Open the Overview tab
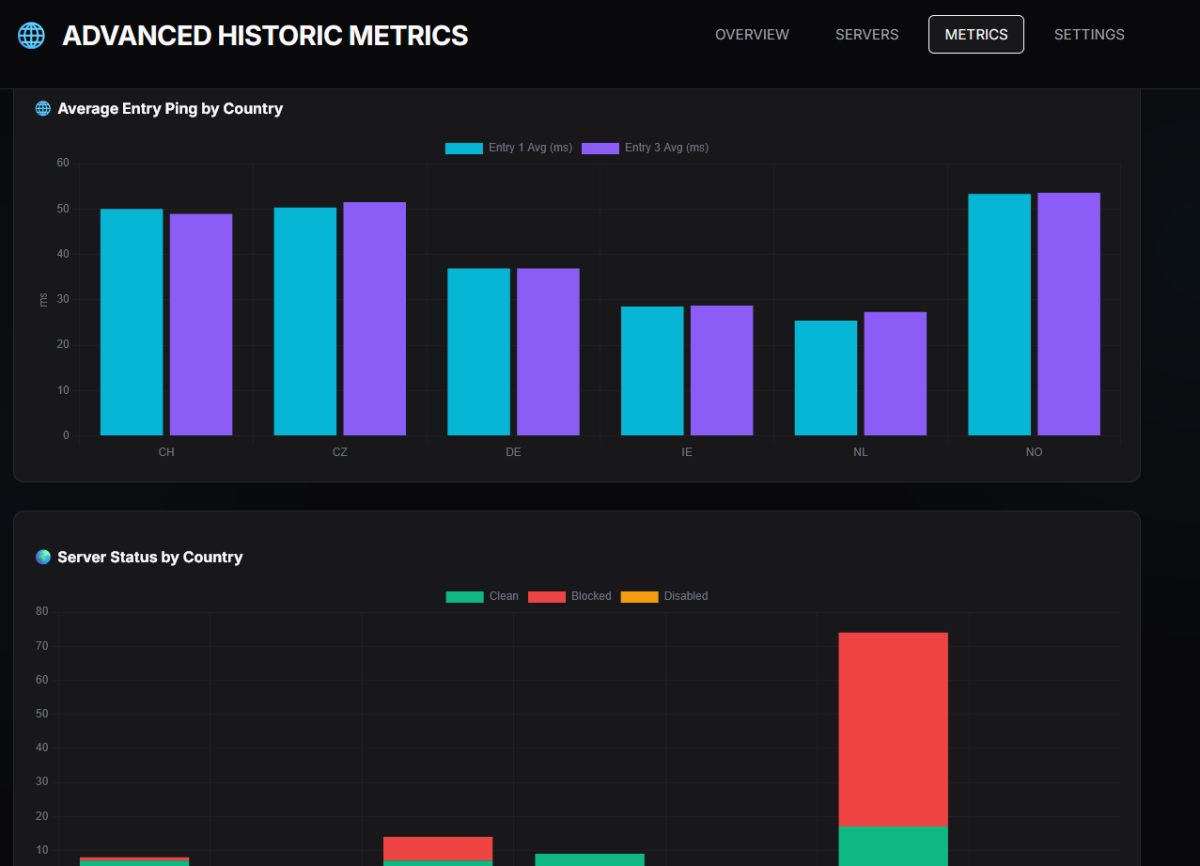Screen dimensions: 1200x866 tap(752, 35)
